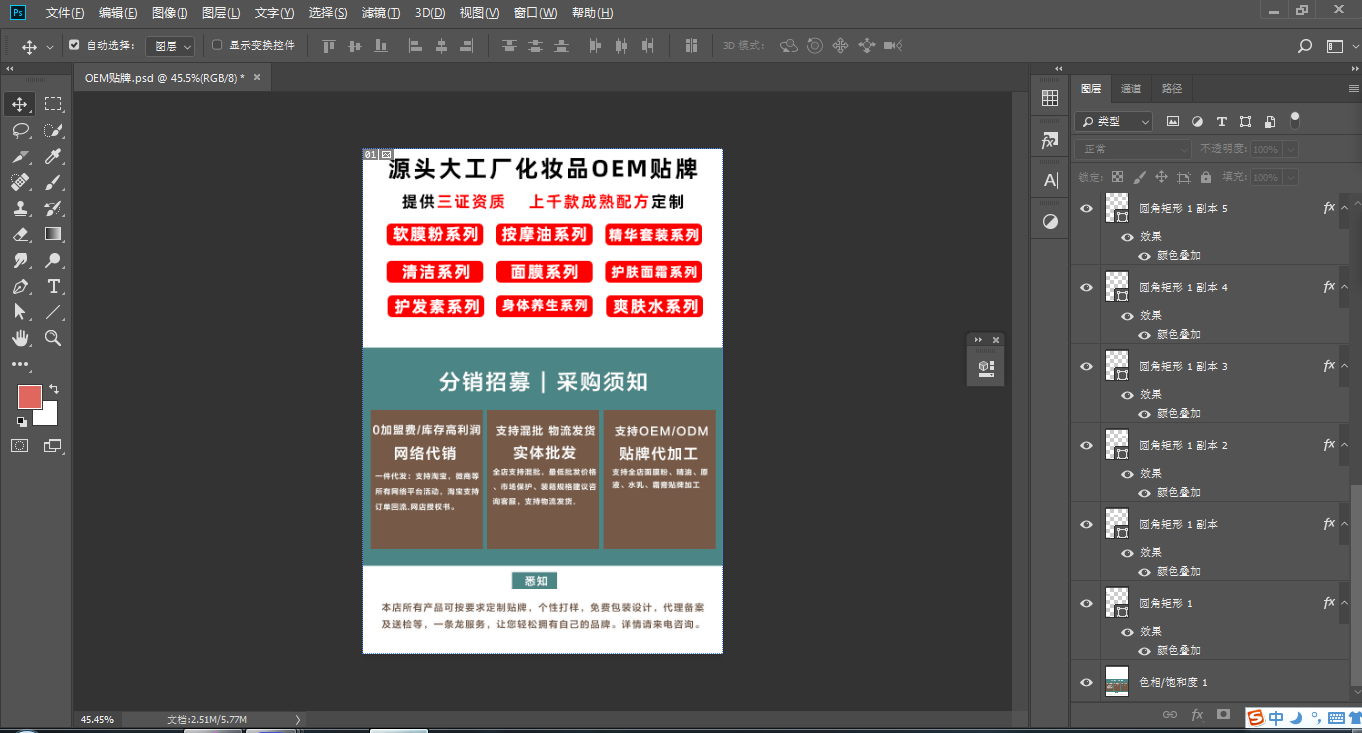
Task: Hide the 圆角矩形 1 副本 3 layer
Action: [1086, 366]
